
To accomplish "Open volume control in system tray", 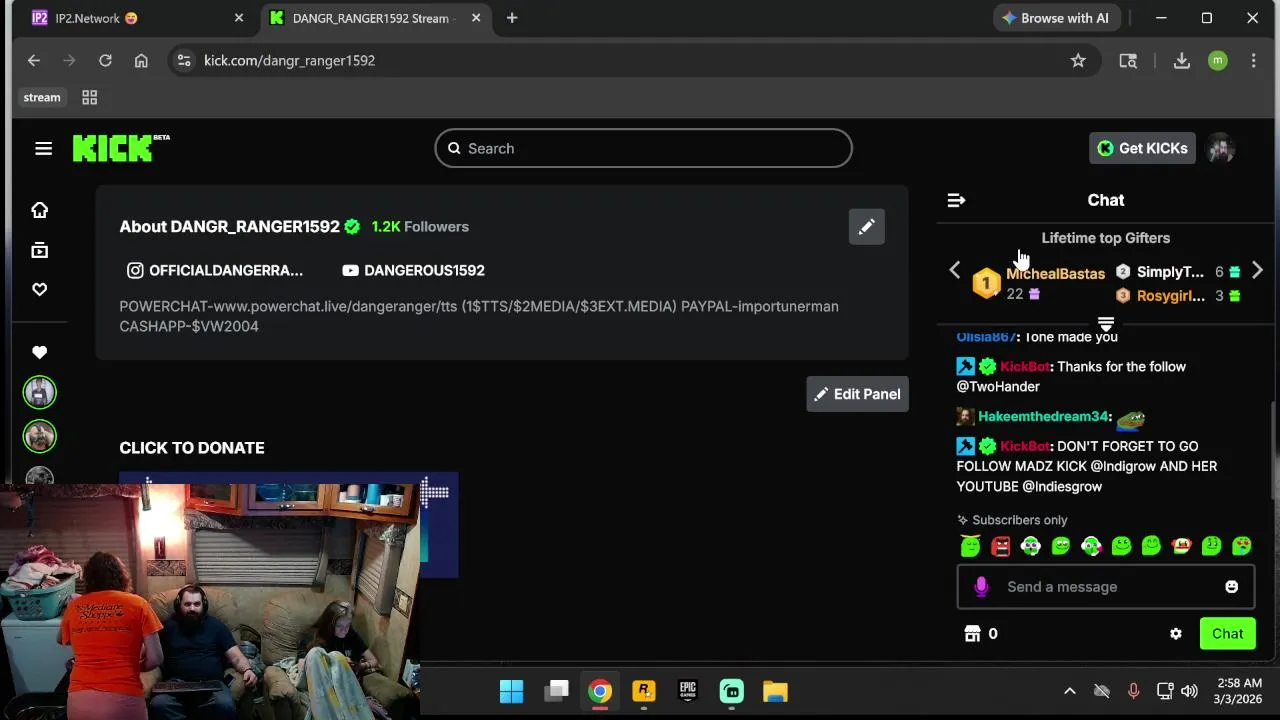I will click(x=1189, y=691).
